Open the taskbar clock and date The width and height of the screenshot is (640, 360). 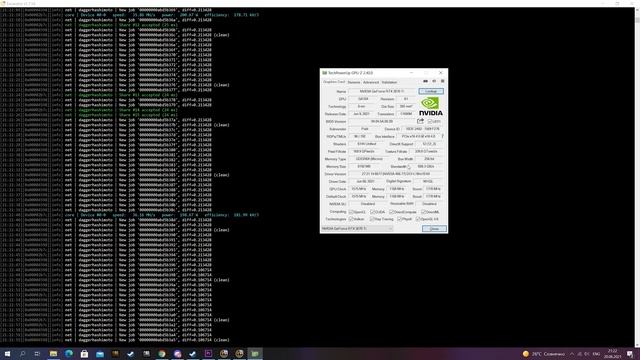point(612,354)
